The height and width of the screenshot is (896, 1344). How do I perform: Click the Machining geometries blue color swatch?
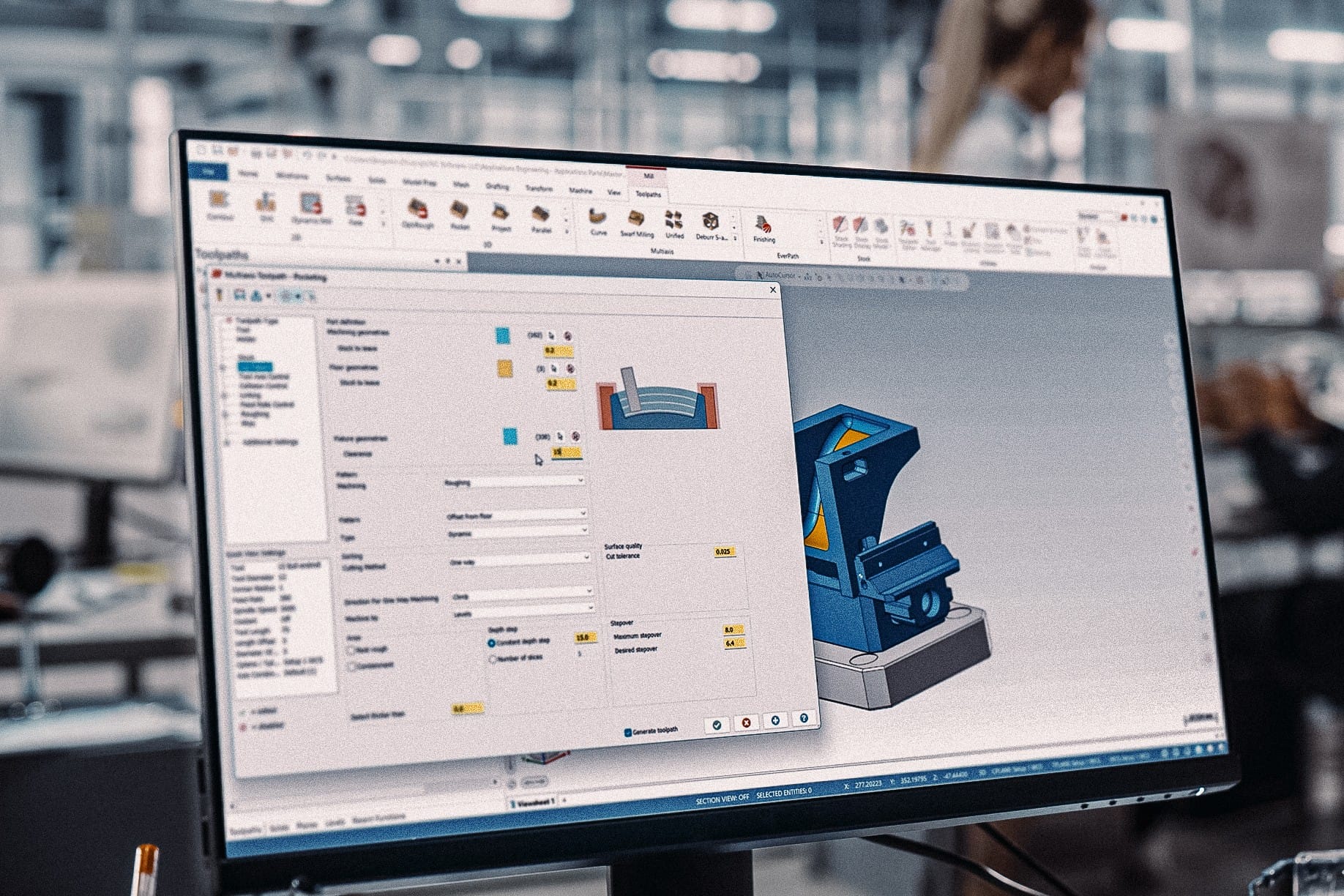tap(502, 335)
